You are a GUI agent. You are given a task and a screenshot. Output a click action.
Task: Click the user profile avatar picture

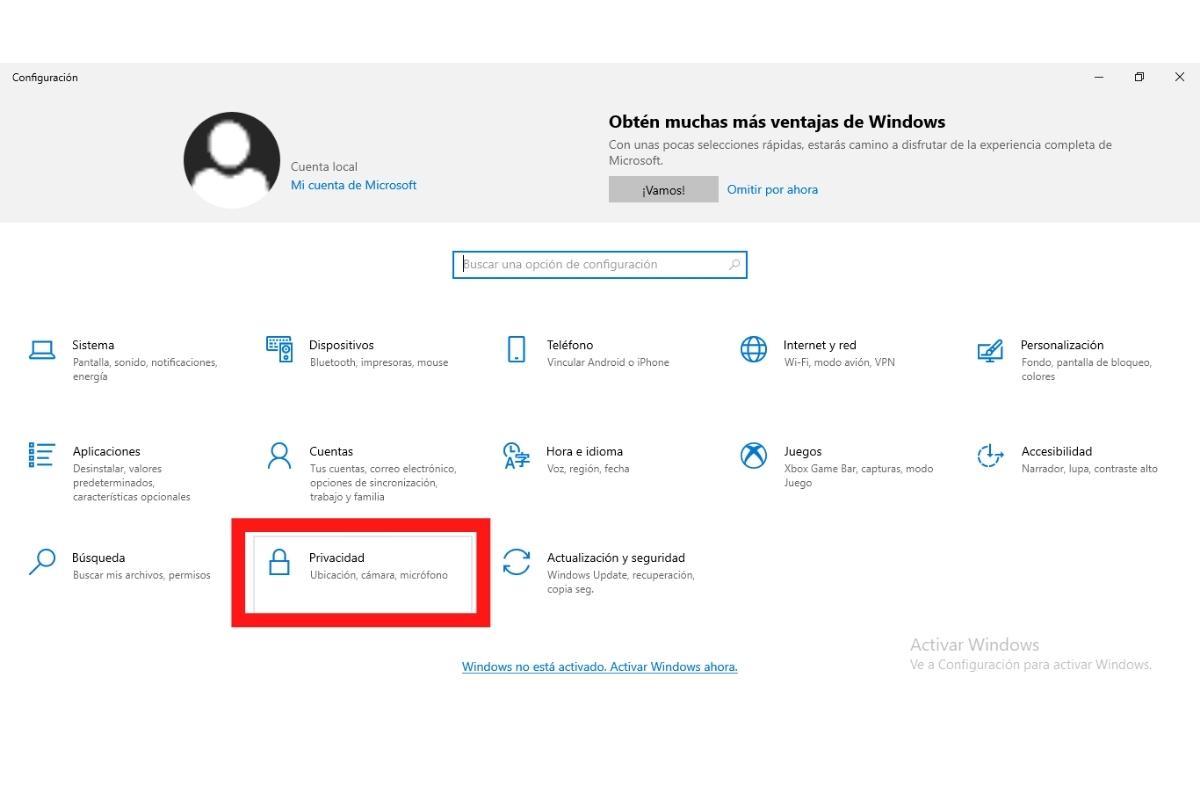coord(232,160)
